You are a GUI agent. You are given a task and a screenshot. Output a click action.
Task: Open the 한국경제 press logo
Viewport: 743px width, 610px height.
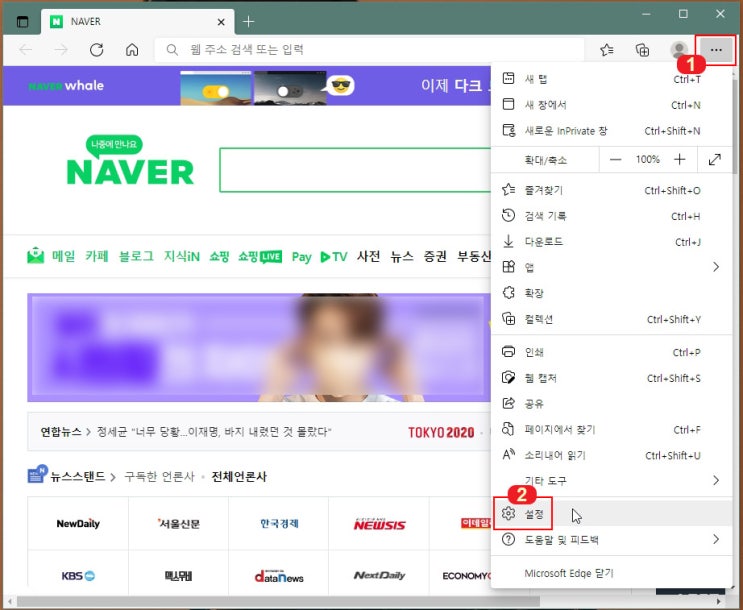279,524
